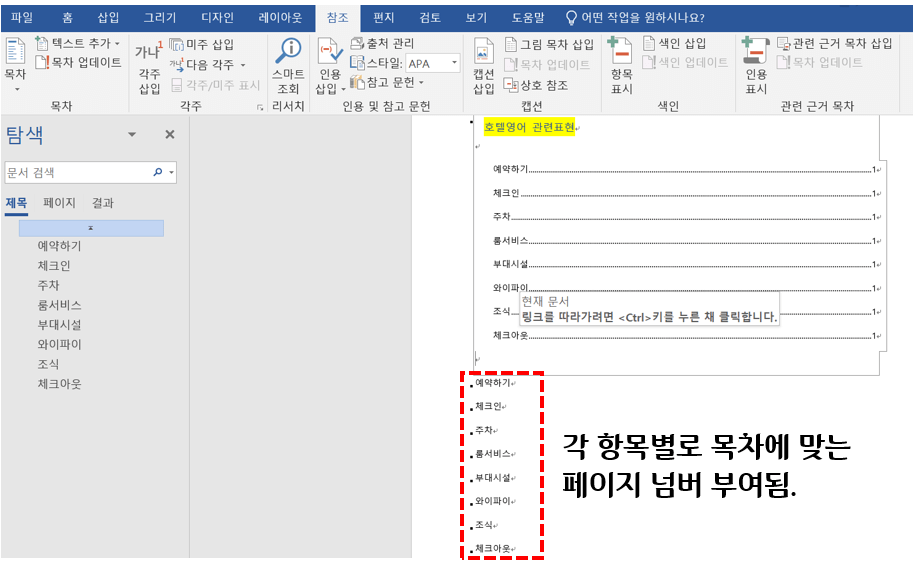
Task: Go to 룸서비스 heading in navigation
Action: point(59,306)
